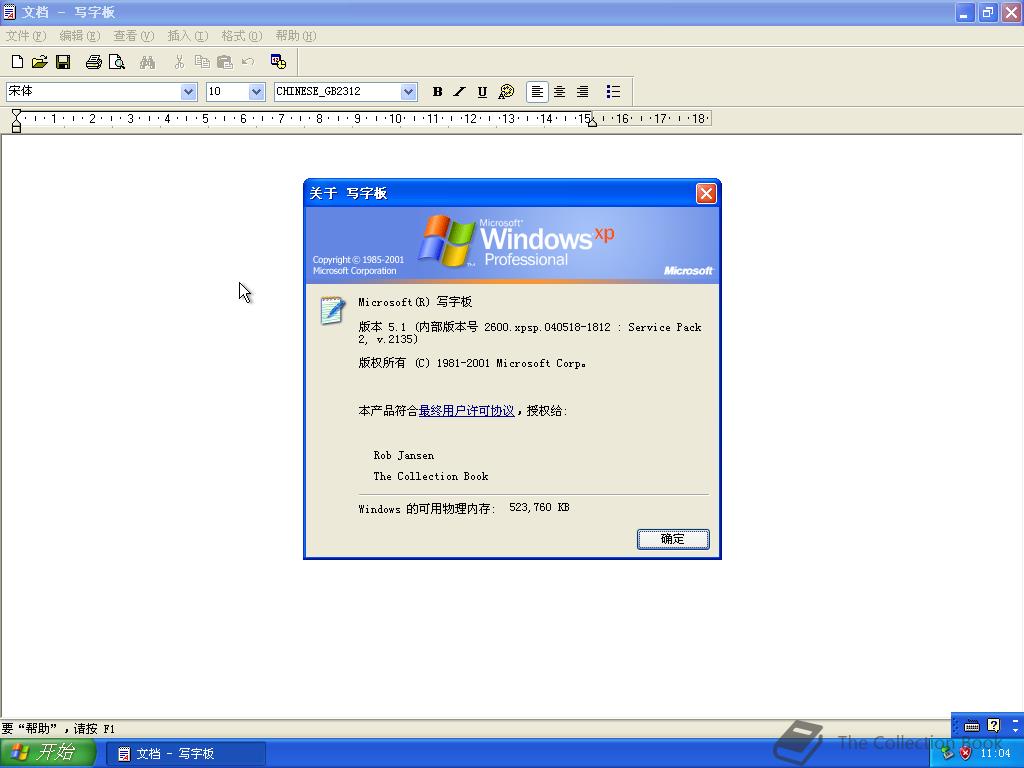This screenshot has height=768, width=1024.
Task: Close the 关于 写字板 dialog
Action: [x=706, y=193]
